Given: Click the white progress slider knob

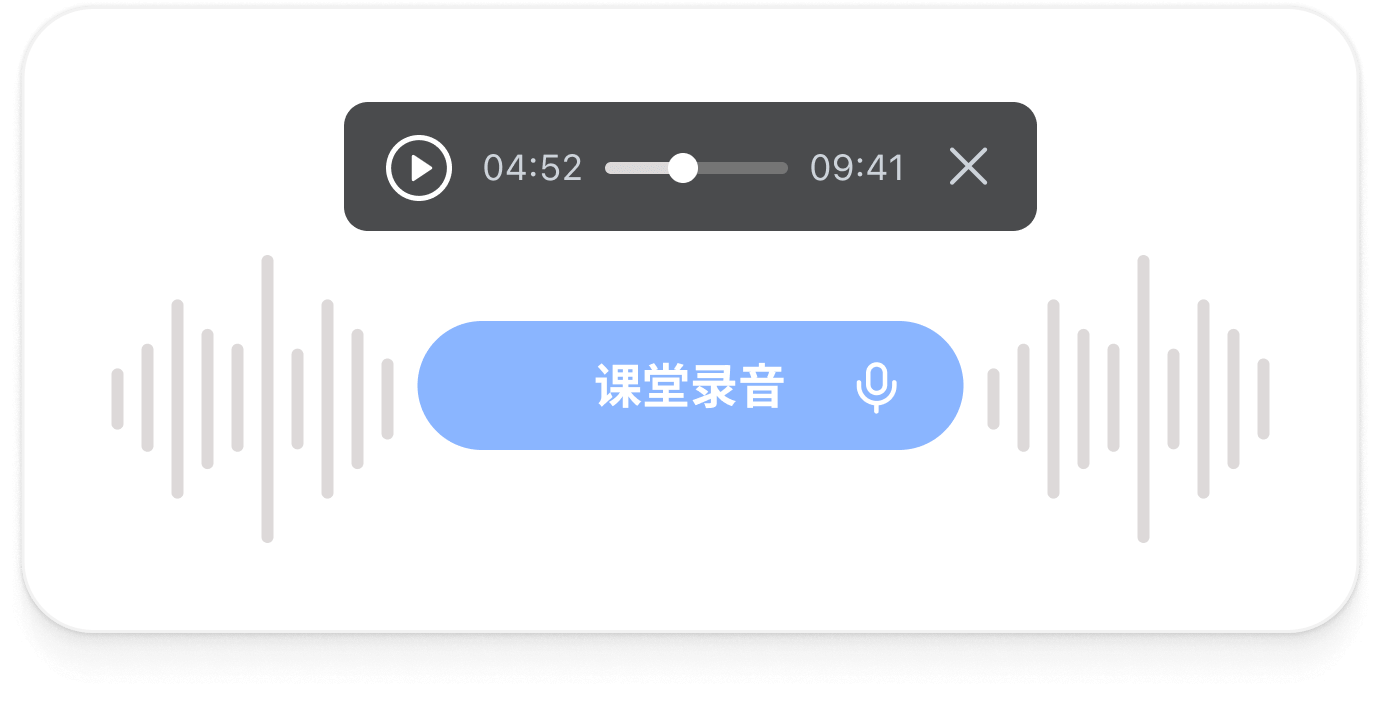Looking at the screenshot, I should tap(683, 168).
